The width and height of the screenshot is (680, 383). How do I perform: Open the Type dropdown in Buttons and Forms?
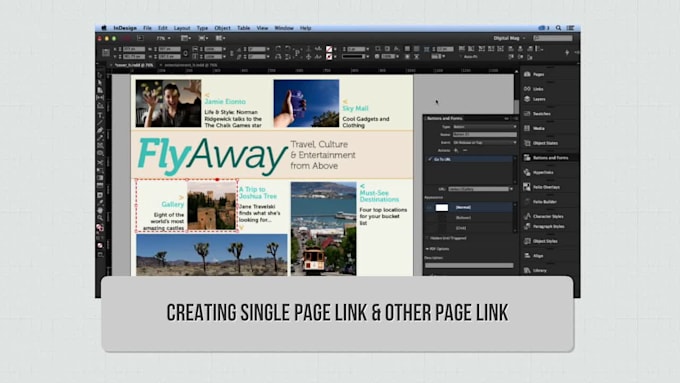485,127
